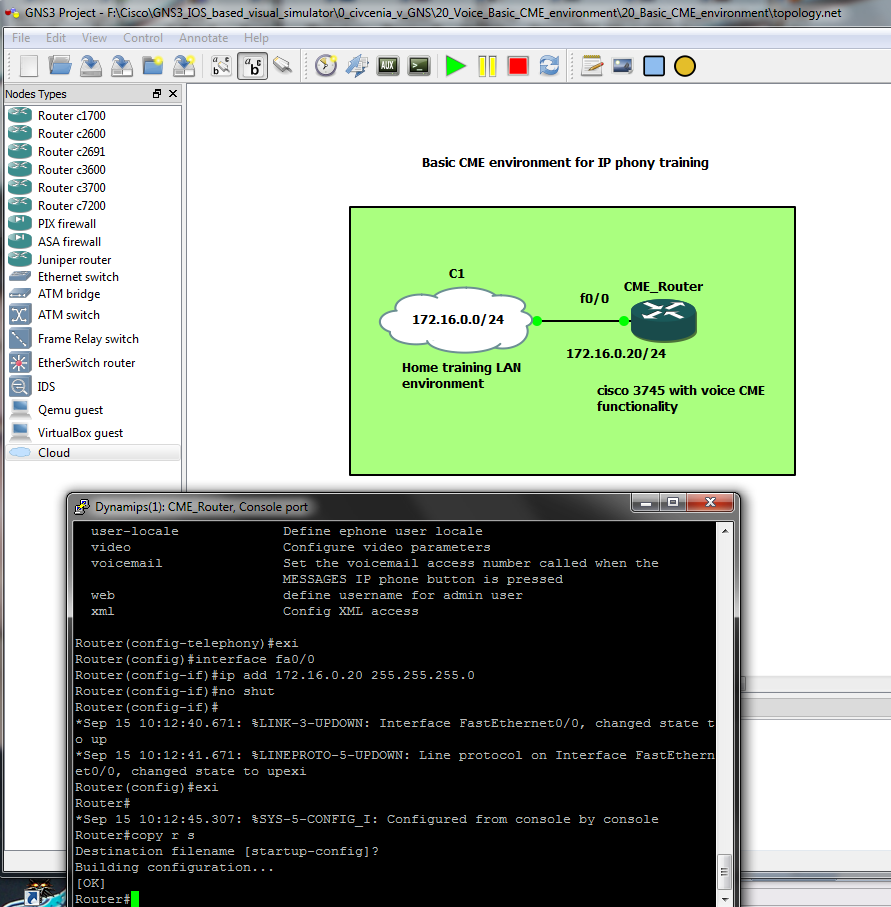891x907 pixels.
Task: Stop all devices with the red square
Action: click(518, 66)
